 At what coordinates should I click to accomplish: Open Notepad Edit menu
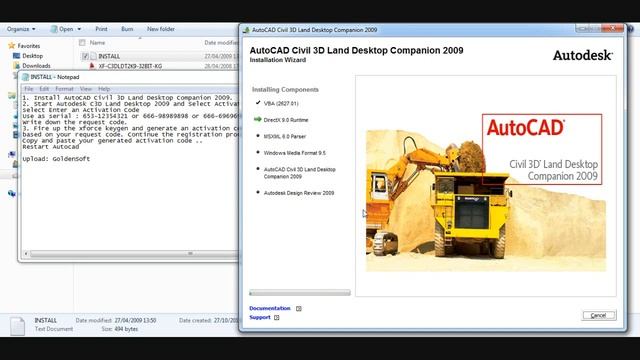44,89
